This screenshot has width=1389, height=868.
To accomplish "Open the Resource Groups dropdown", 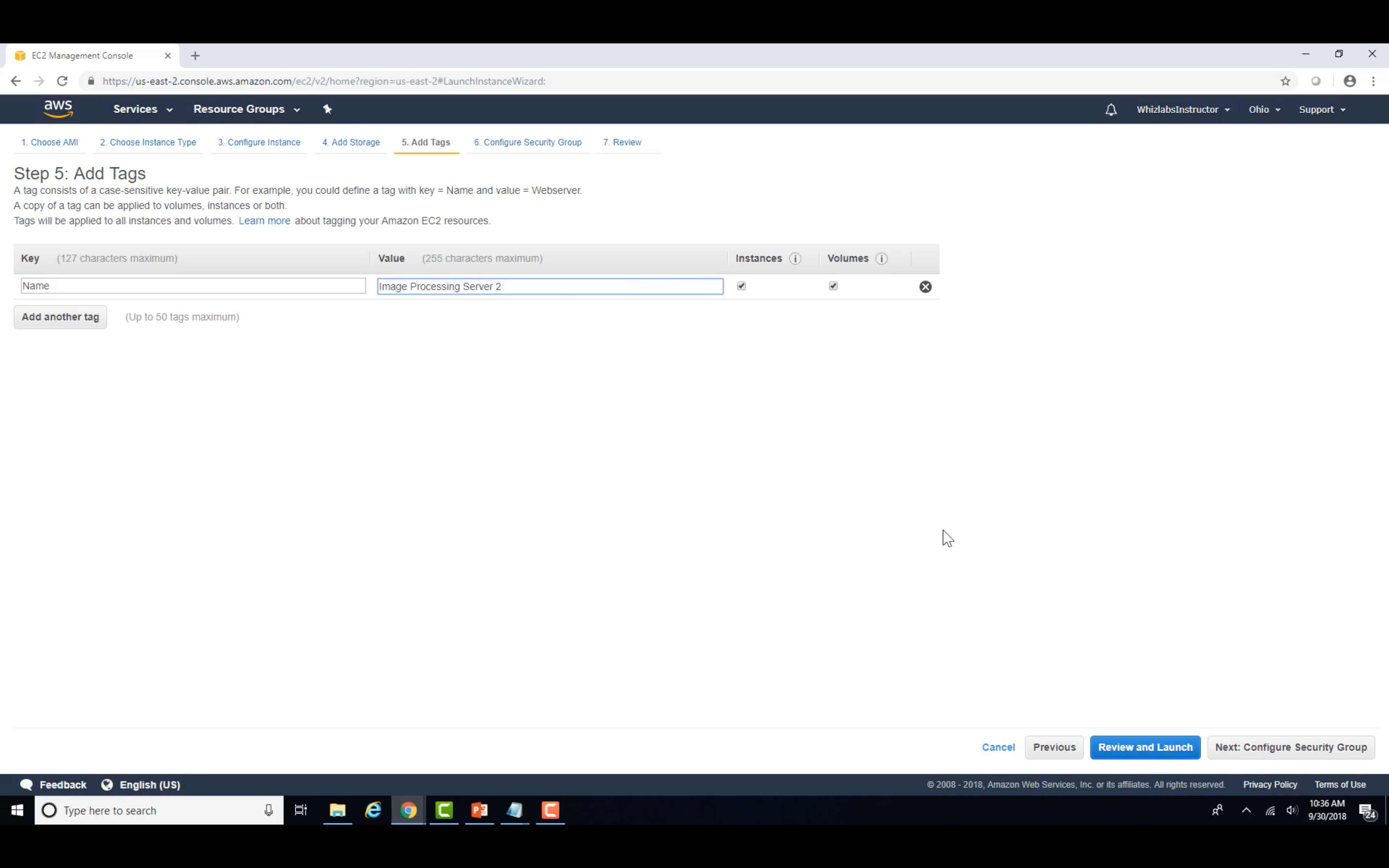I will (x=246, y=109).
